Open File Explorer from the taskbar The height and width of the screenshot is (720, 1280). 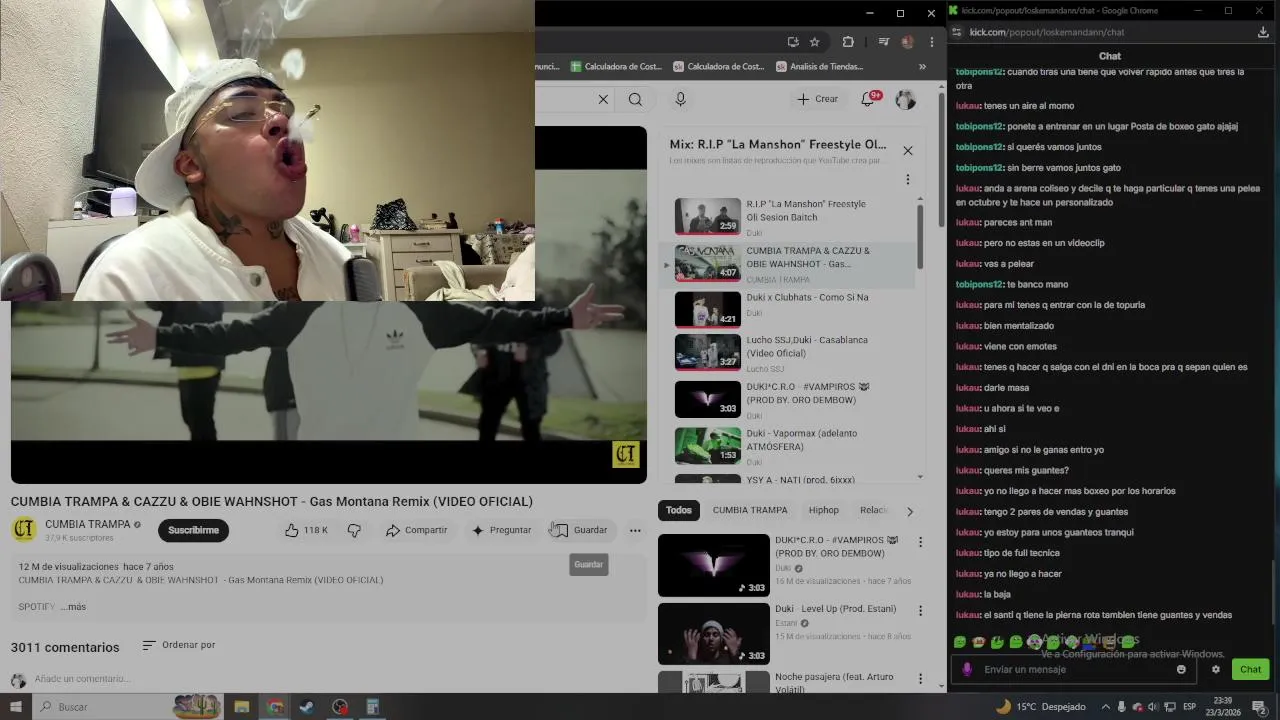[x=241, y=707]
